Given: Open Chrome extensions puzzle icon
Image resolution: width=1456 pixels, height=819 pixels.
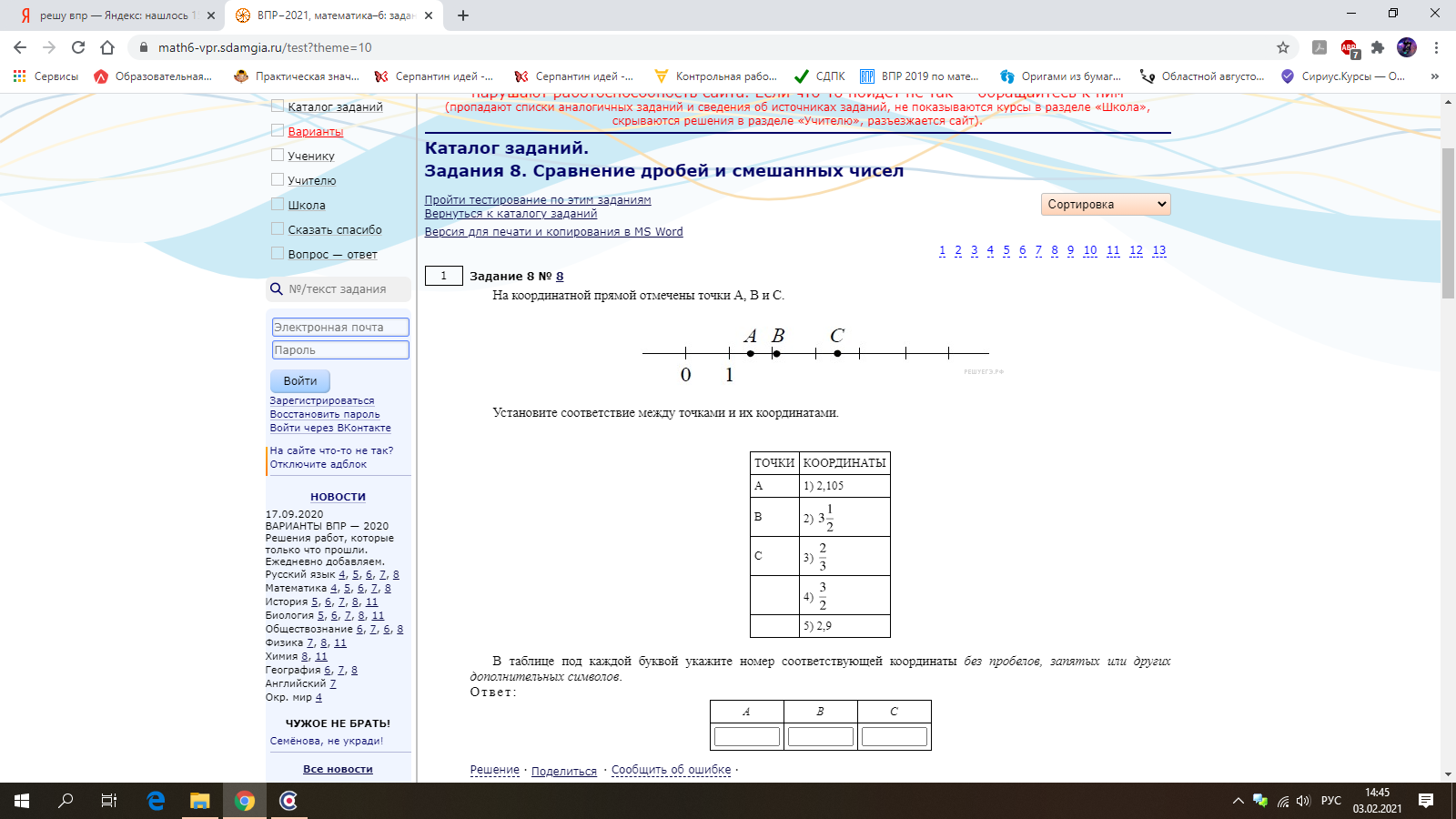Looking at the screenshot, I should pyautogui.click(x=1378, y=47).
